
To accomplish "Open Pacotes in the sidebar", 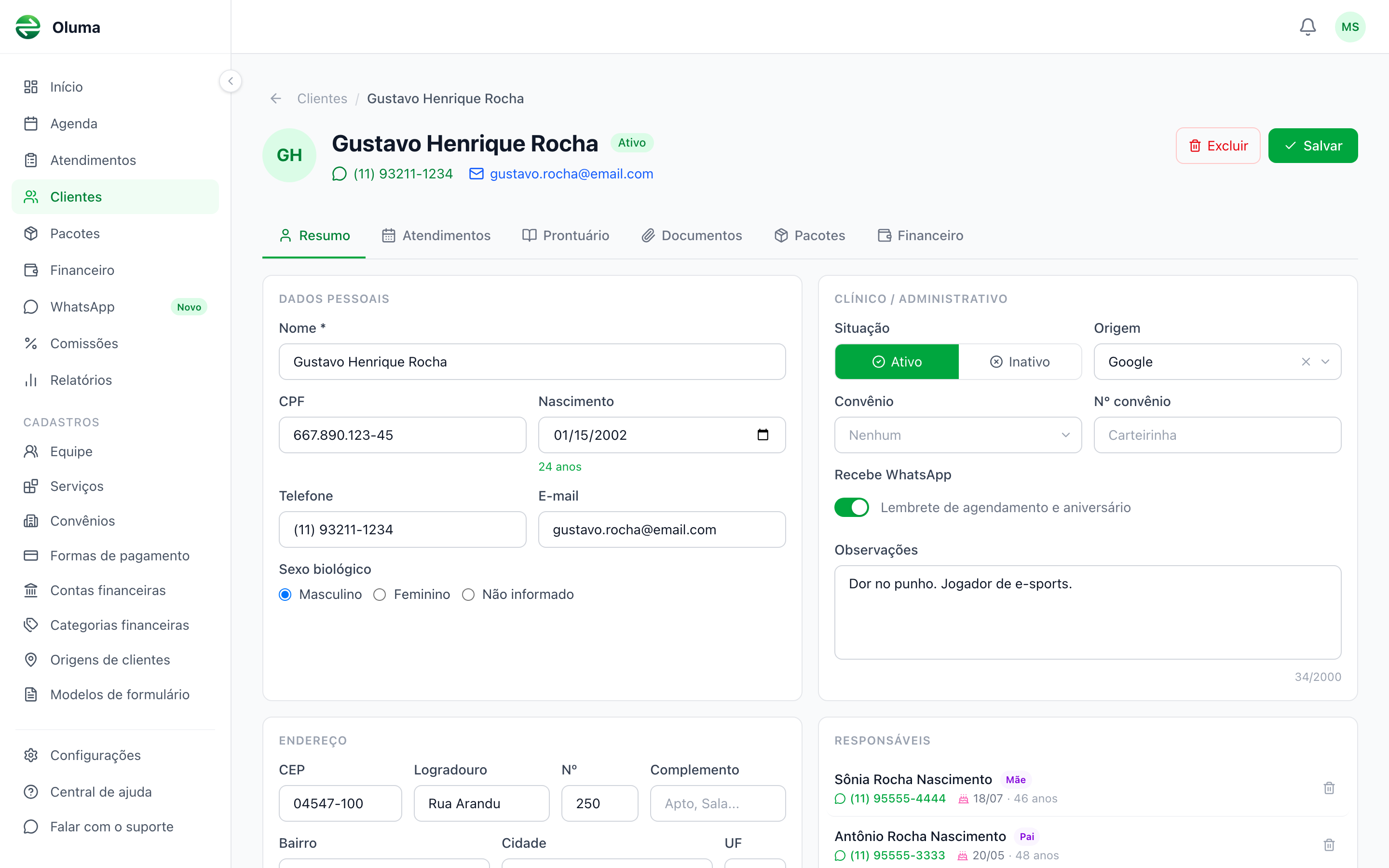I will [x=115, y=234].
